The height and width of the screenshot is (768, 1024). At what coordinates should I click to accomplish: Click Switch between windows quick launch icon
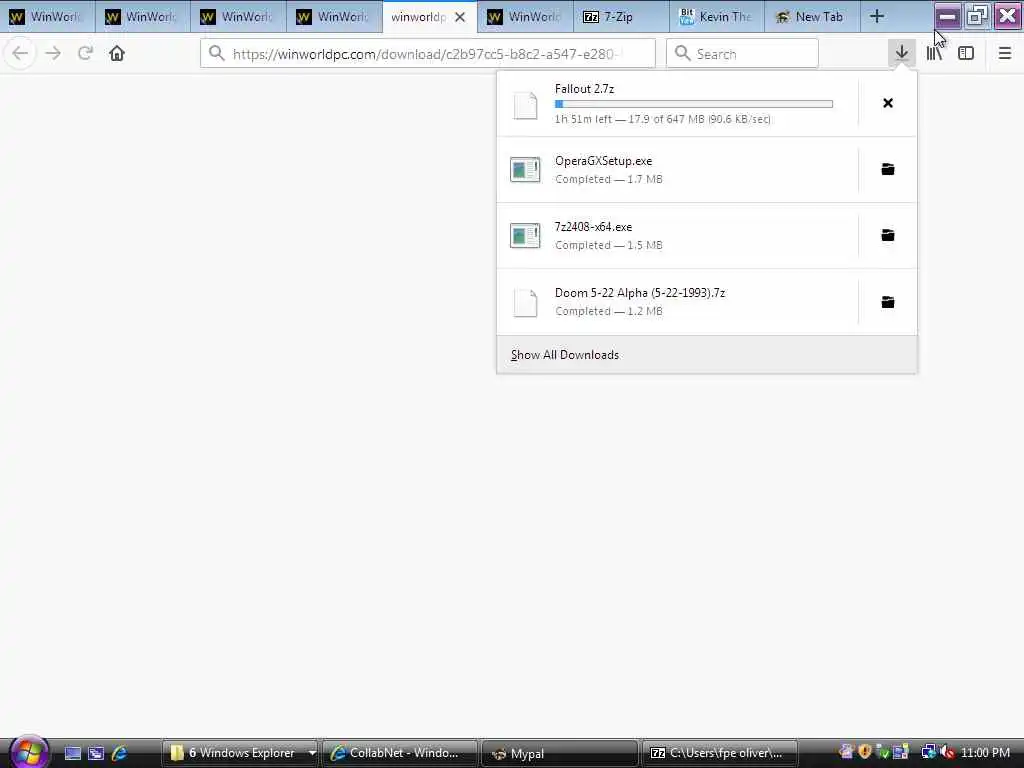pos(96,754)
